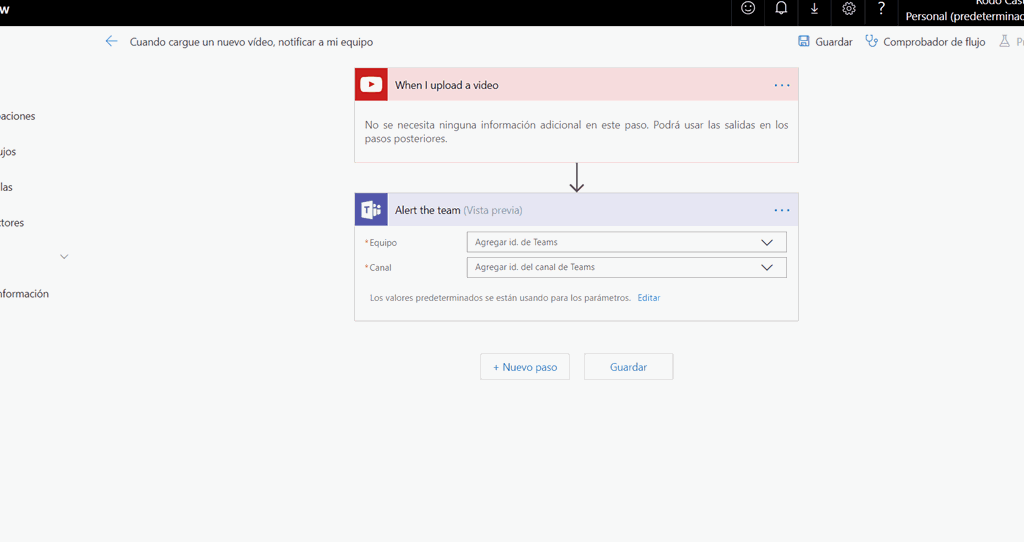Open the feedback smiley icon
The height and width of the screenshot is (542, 1024).
pos(748,9)
